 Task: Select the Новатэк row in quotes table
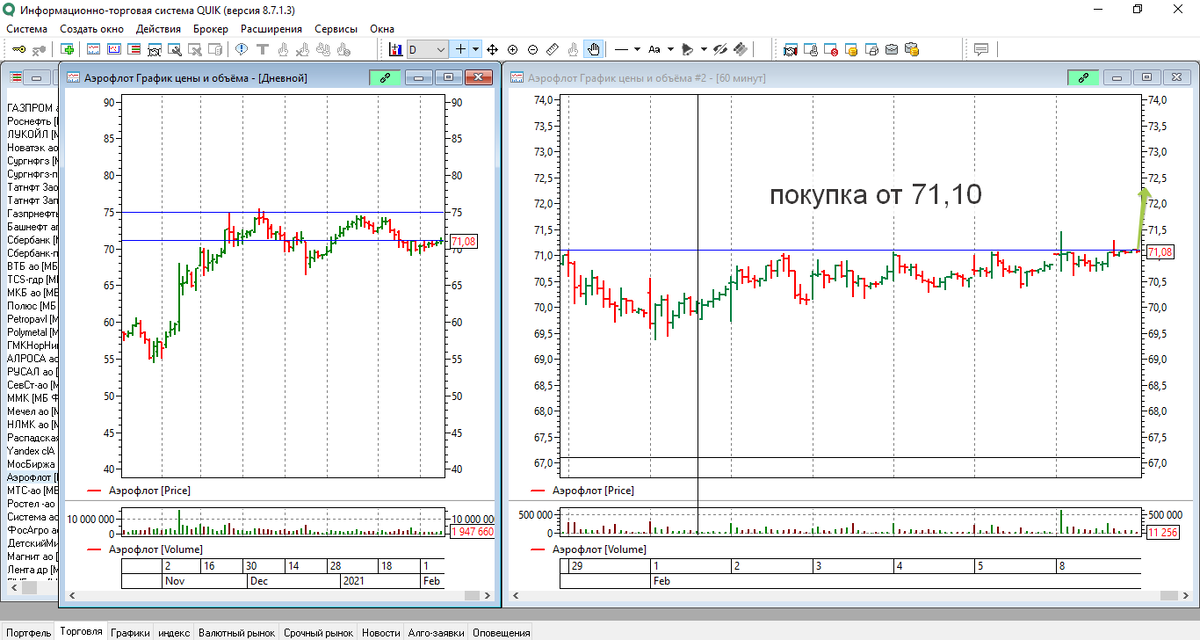(32, 147)
